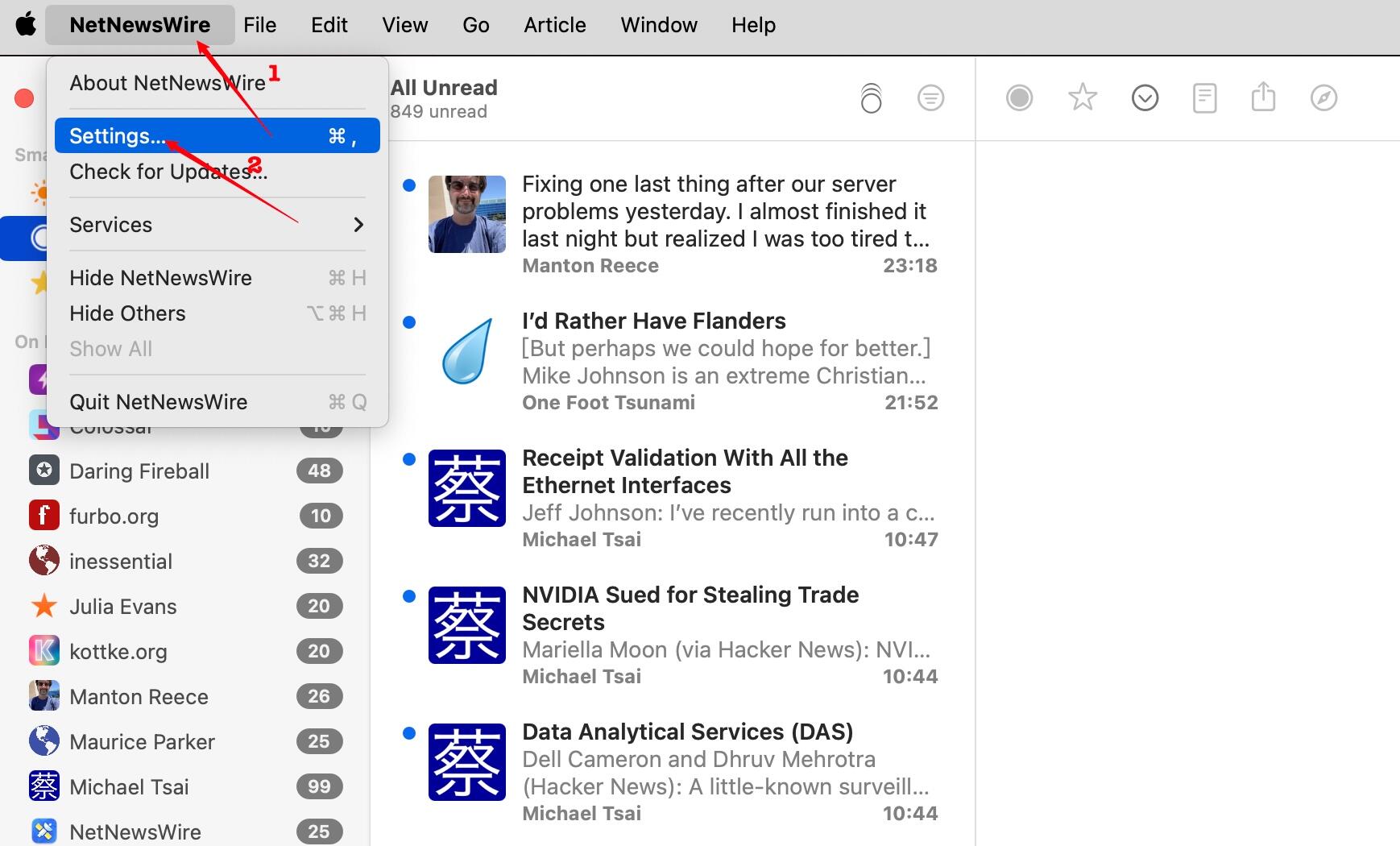Click the Next Unread arrow icon
Viewport: 1400px width, 846px height.
coord(1145,98)
